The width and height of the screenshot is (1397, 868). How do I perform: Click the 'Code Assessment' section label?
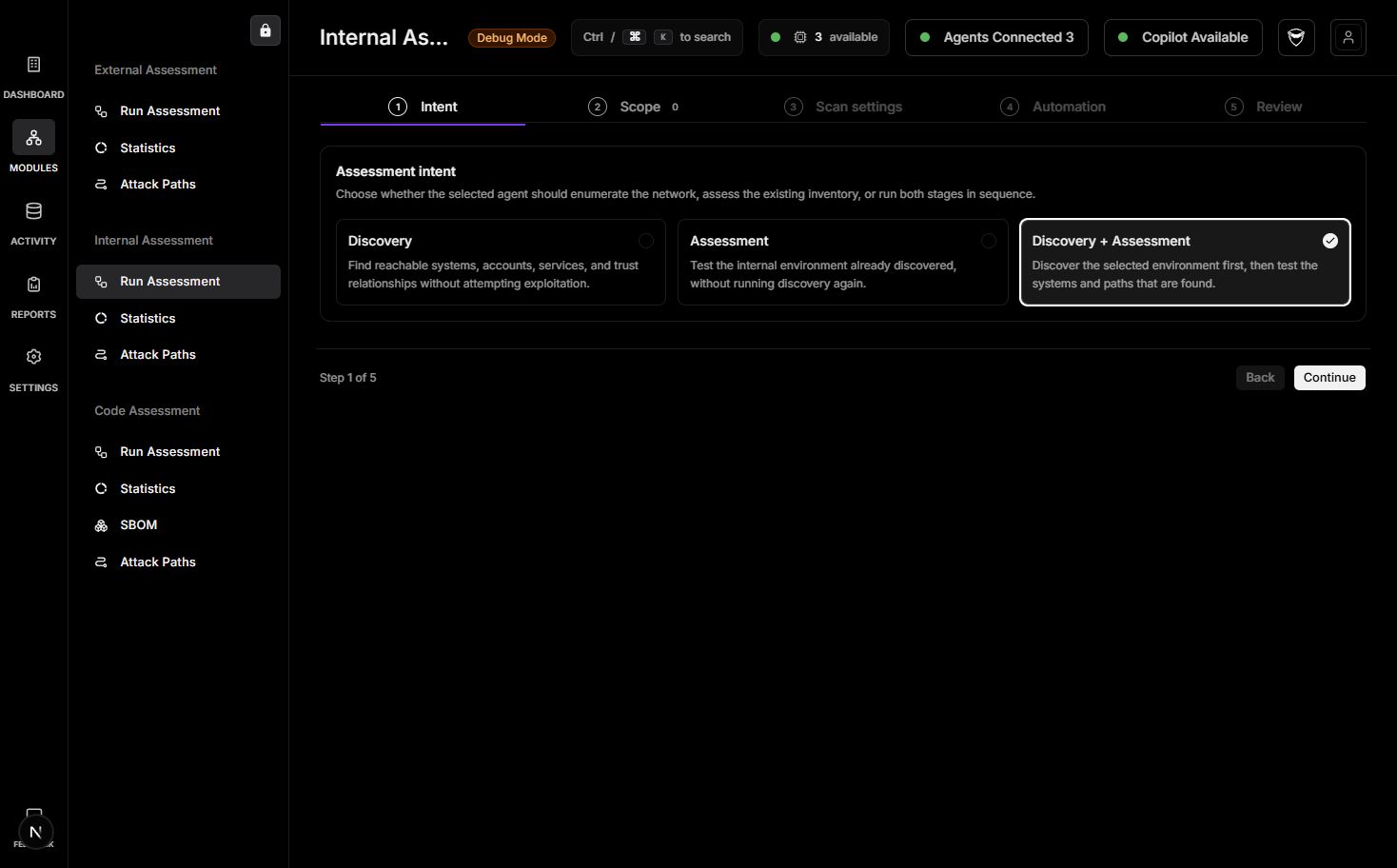[147, 411]
